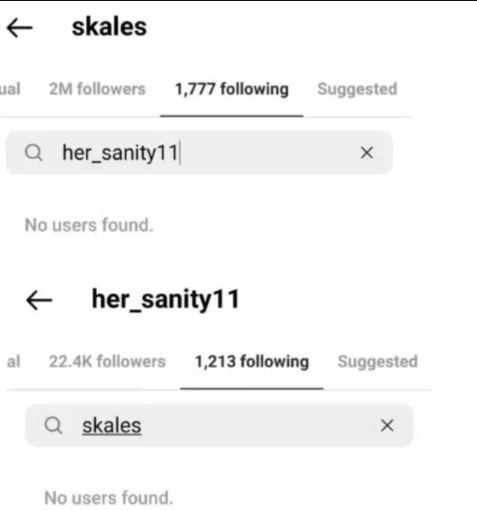Switch to Suggested tab beside 1,777 following

(x=357, y=89)
